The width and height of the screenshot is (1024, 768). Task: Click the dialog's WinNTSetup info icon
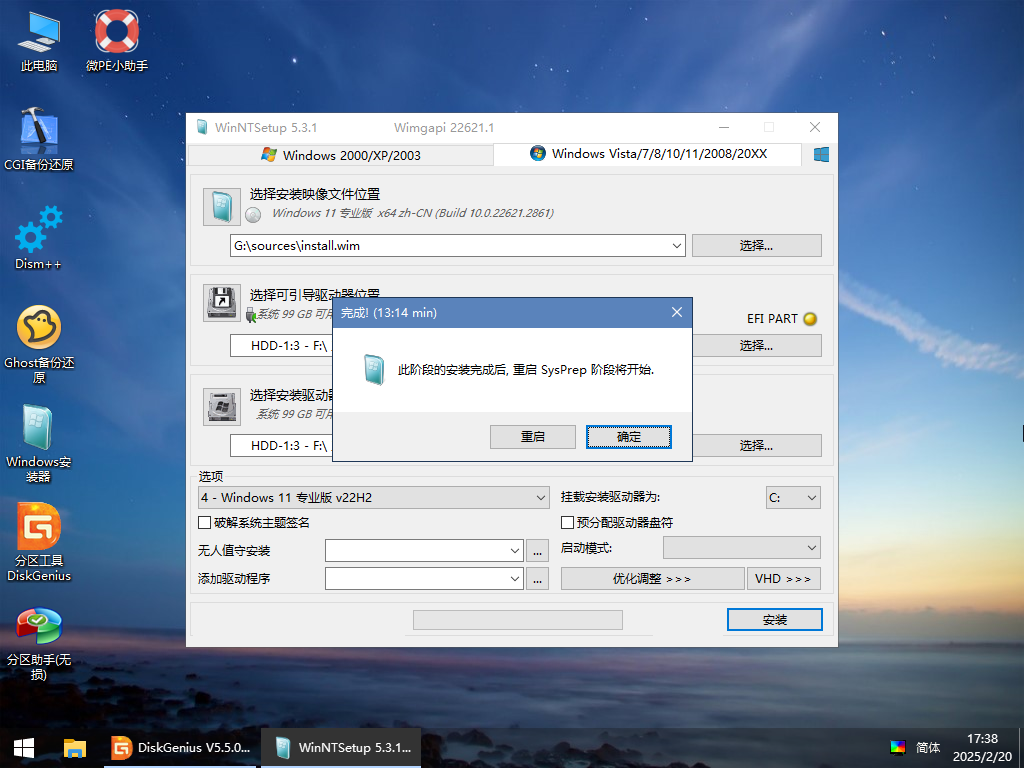click(x=374, y=370)
